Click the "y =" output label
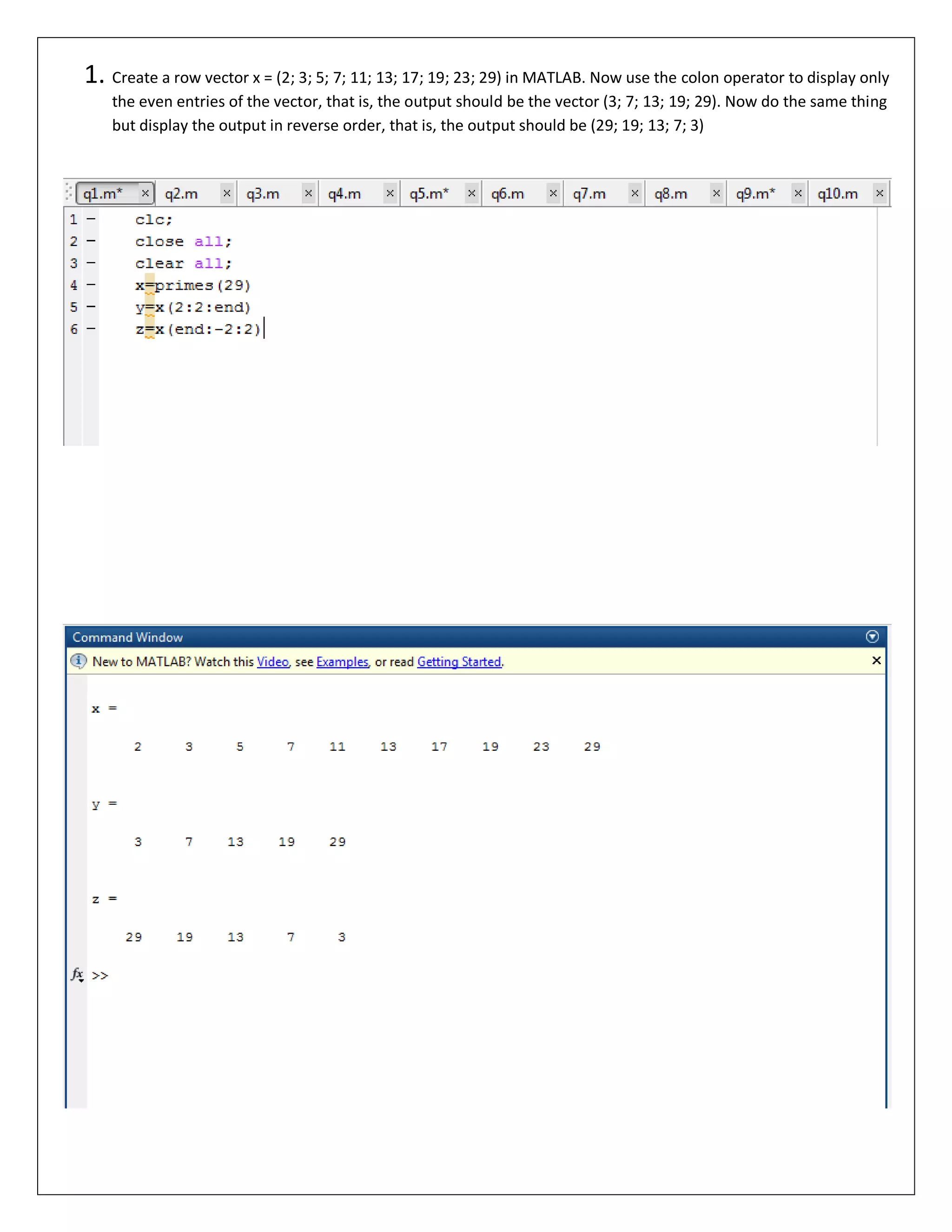 (x=104, y=804)
